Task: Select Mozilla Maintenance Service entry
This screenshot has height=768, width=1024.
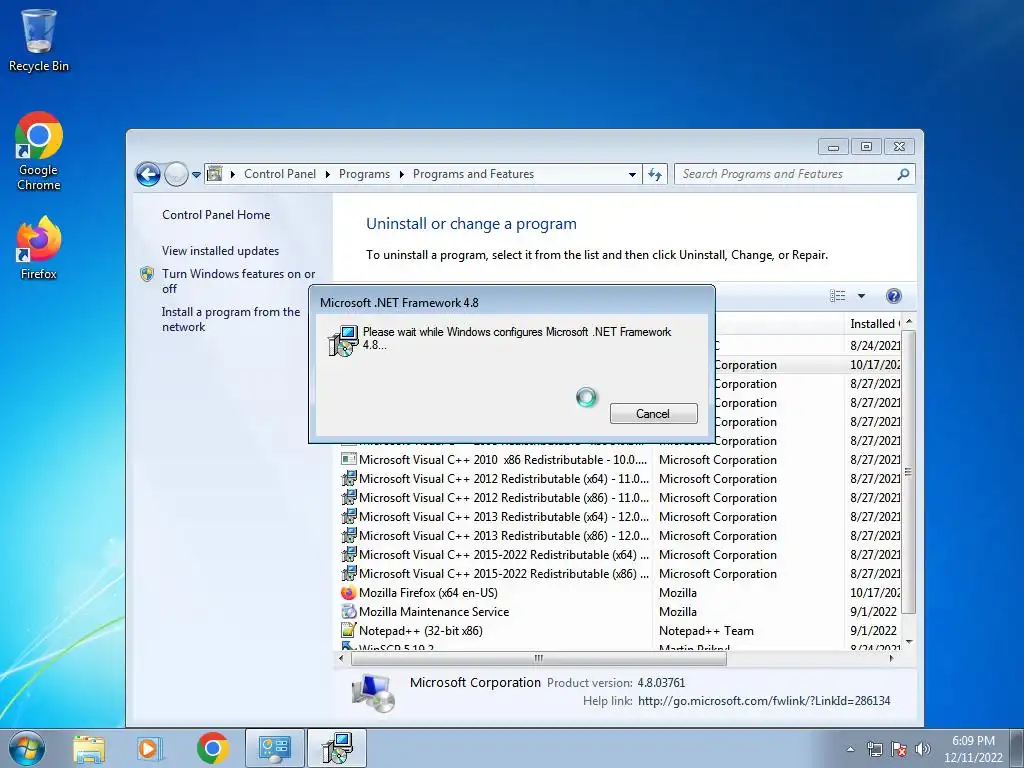Action: 620,611
